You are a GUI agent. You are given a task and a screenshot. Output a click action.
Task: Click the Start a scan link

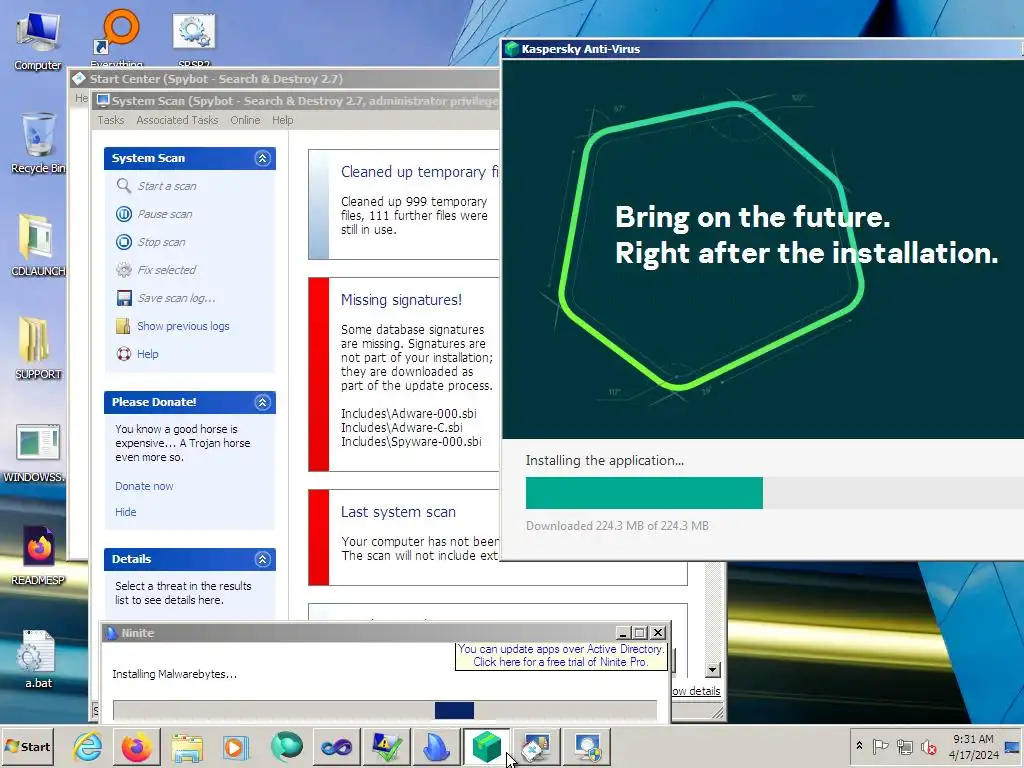(x=167, y=185)
